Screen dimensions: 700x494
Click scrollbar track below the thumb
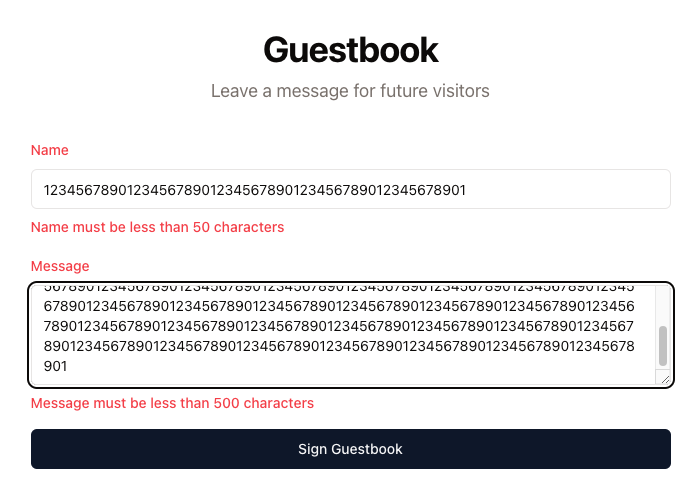(x=663, y=368)
